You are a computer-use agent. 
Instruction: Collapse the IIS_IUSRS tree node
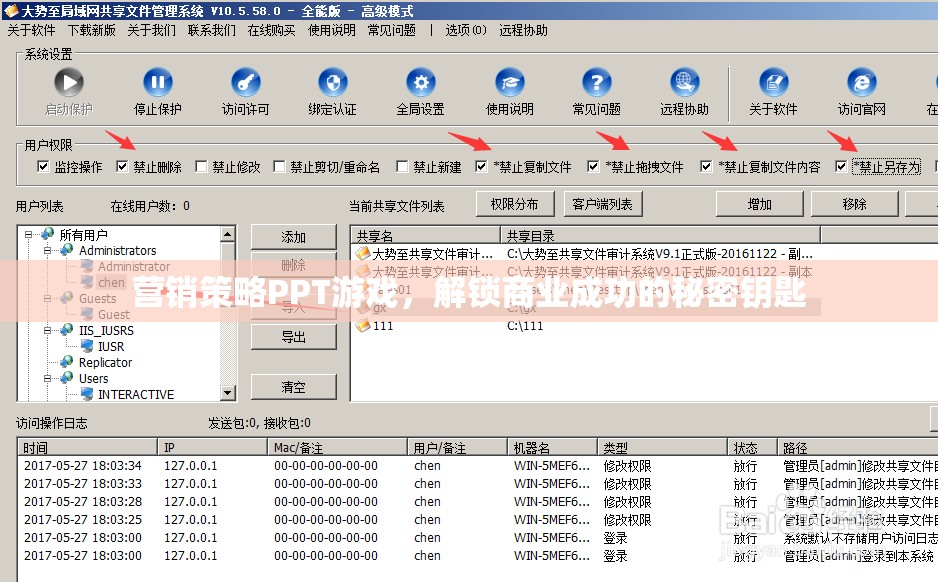tap(47, 330)
